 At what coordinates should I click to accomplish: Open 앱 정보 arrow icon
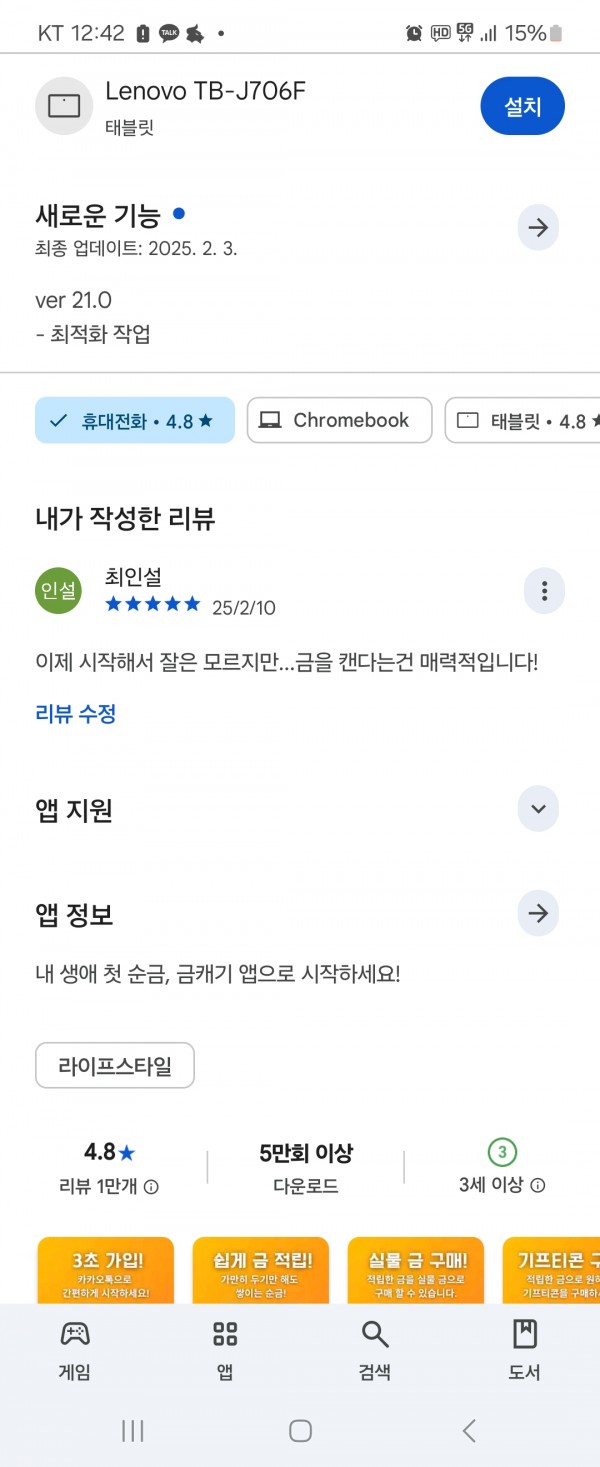pyautogui.click(x=538, y=913)
